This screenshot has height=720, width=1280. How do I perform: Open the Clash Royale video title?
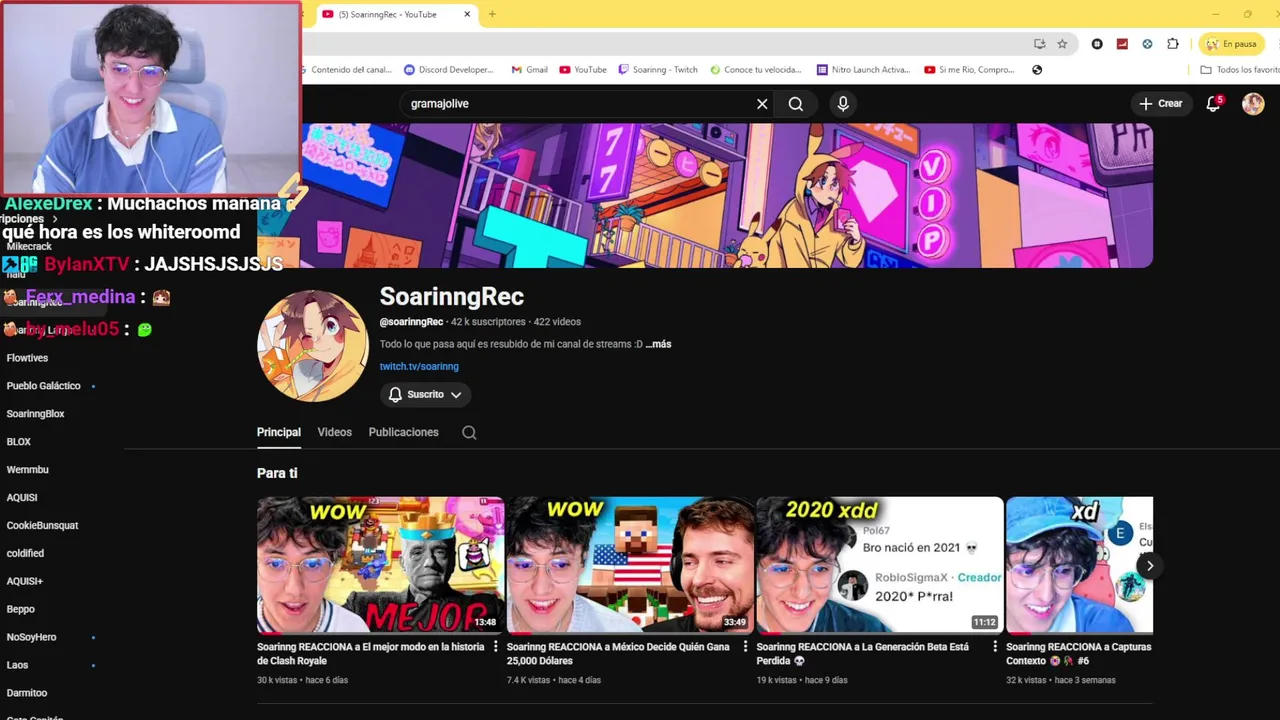point(371,654)
